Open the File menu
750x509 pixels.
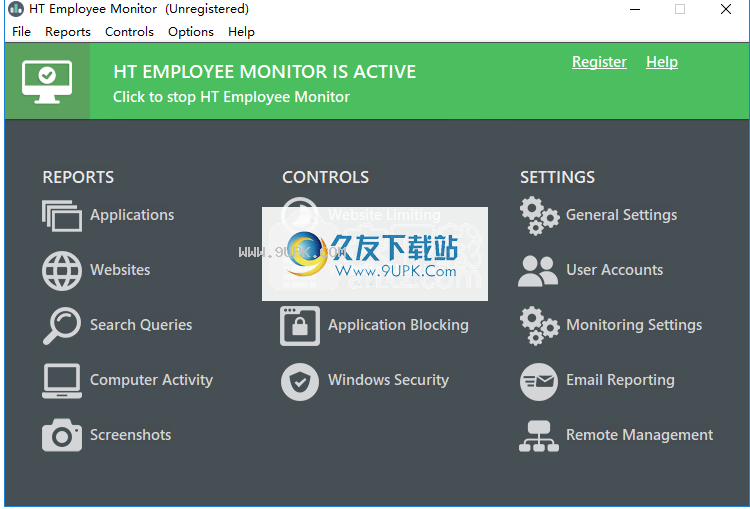[22, 32]
